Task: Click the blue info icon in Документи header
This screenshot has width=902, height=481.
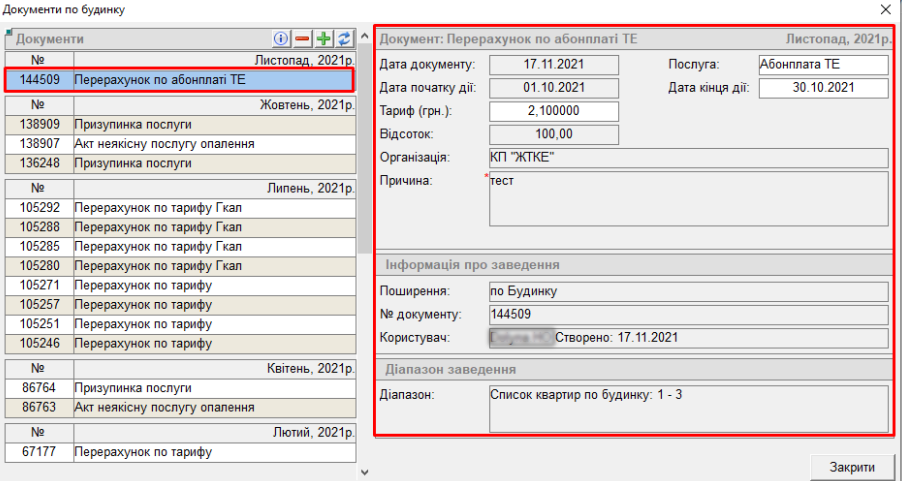Action: 281,38
